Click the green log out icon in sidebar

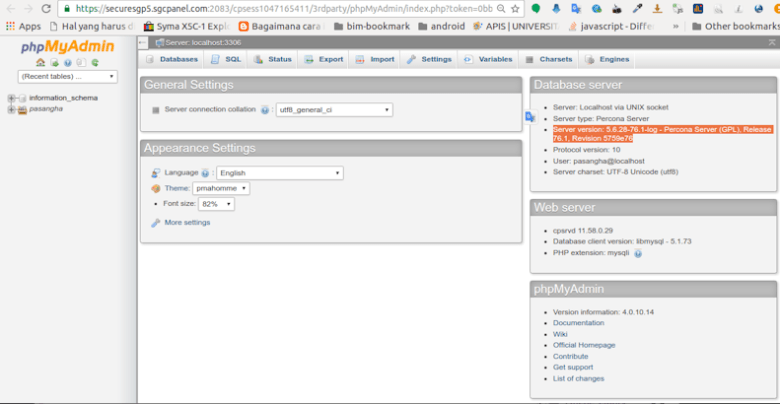pyautogui.click(x=53, y=62)
